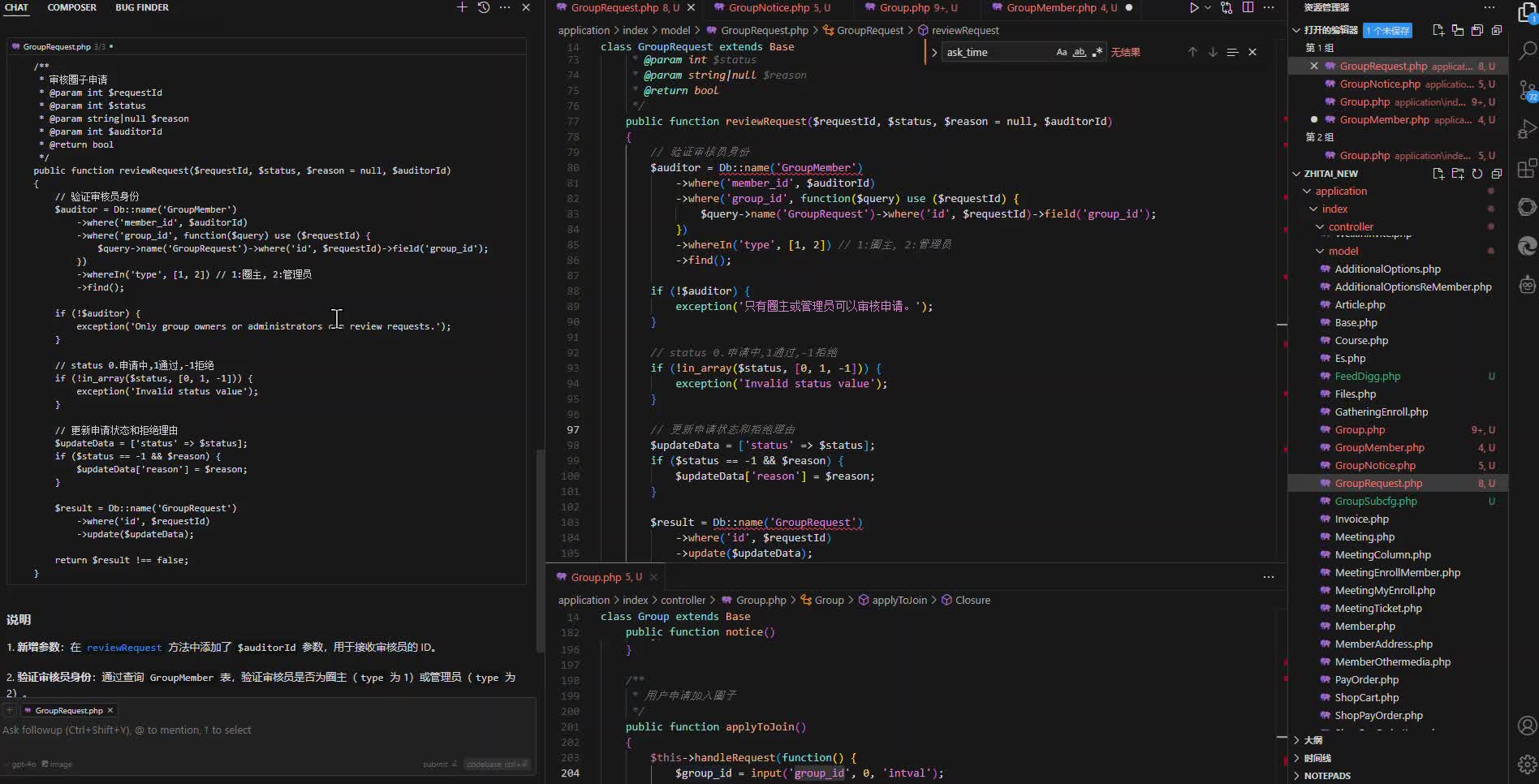Click the open changes compare icon in editor toolbar
This screenshot has width=1539, height=784.
click(x=1226, y=7)
